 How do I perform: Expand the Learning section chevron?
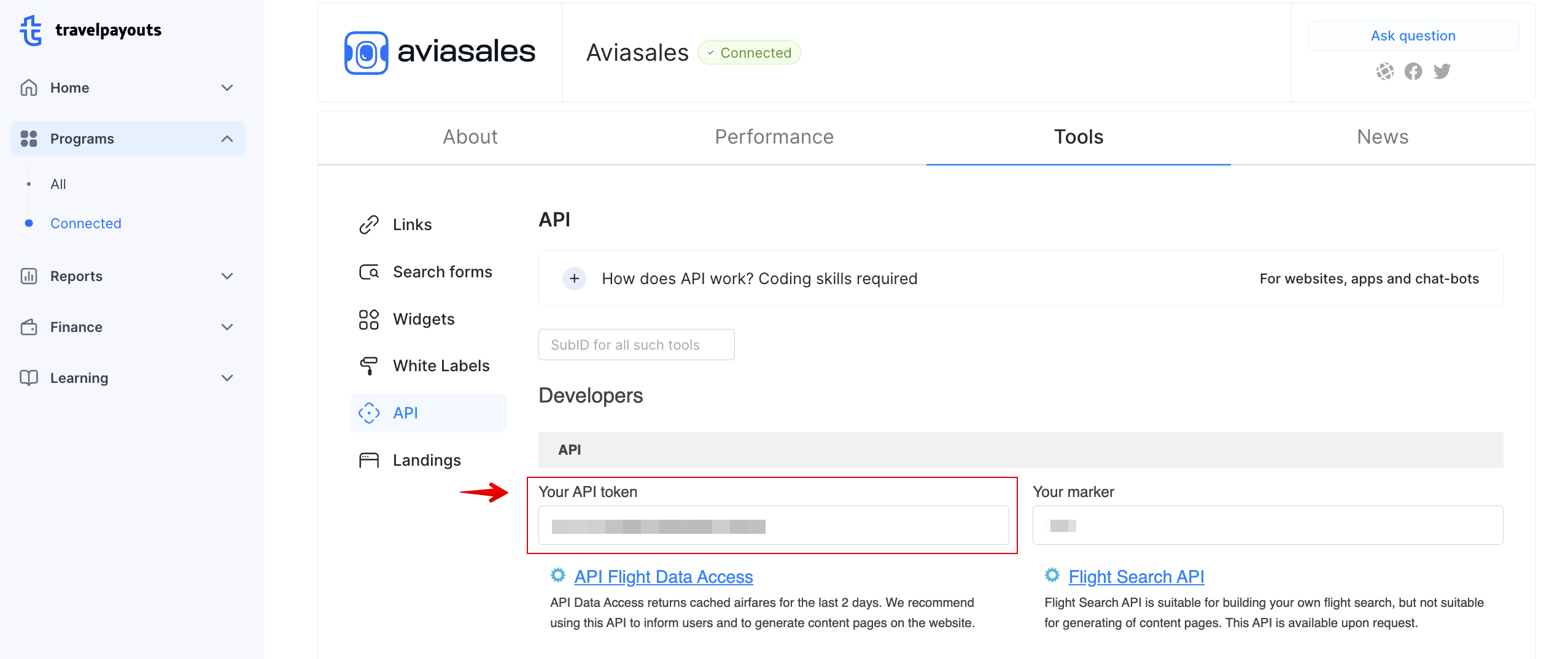[227, 378]
